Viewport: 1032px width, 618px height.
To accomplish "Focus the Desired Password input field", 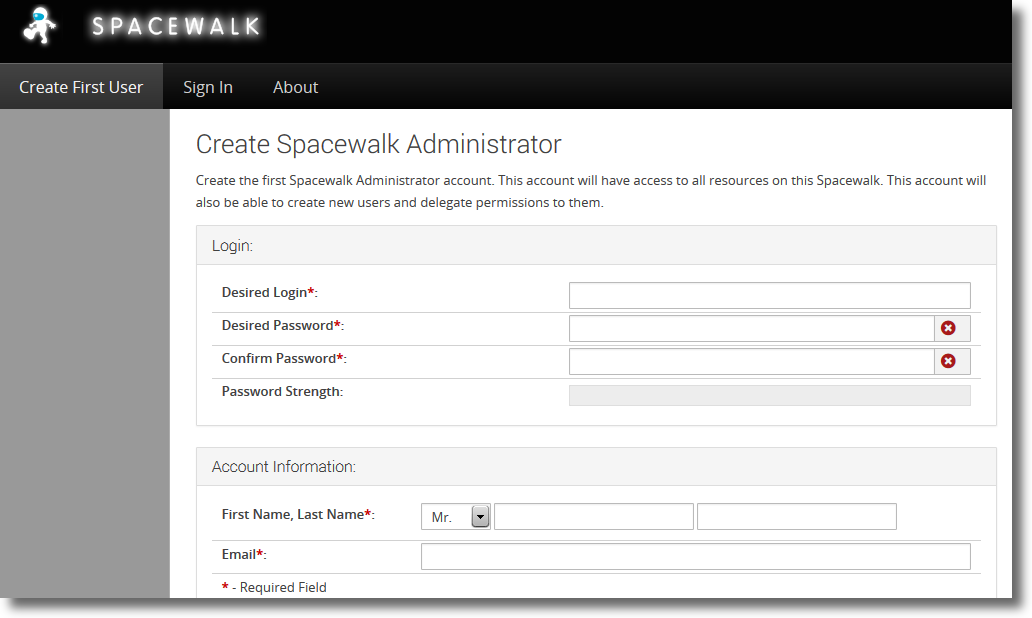I will pyautogui.click(x=752, y=328).
